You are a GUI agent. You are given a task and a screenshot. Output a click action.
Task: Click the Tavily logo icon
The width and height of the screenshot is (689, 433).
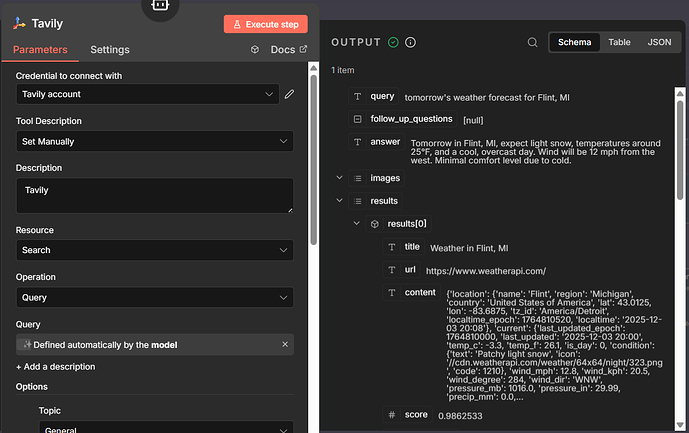pos(19,24)
